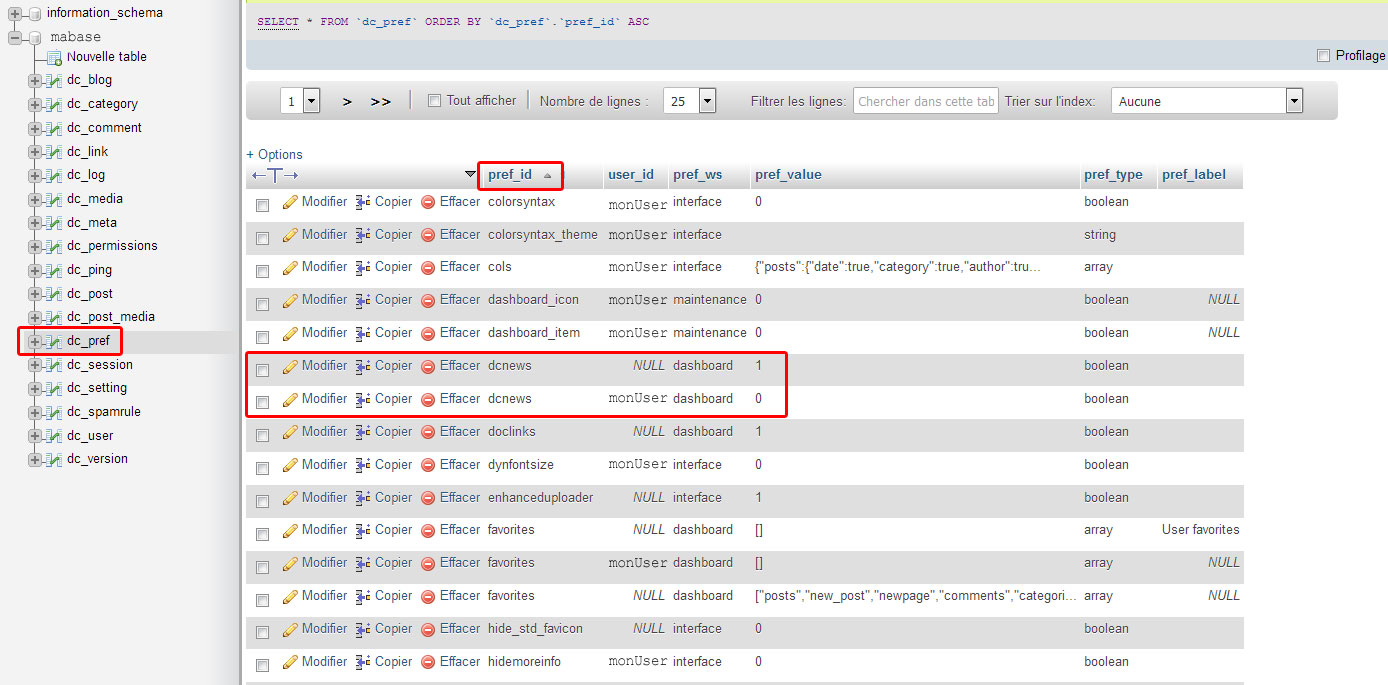This screenshot has width=1388, height=685.
Task: Click the red delete icon in doclinks row
Action: click(x=428, y=432)
